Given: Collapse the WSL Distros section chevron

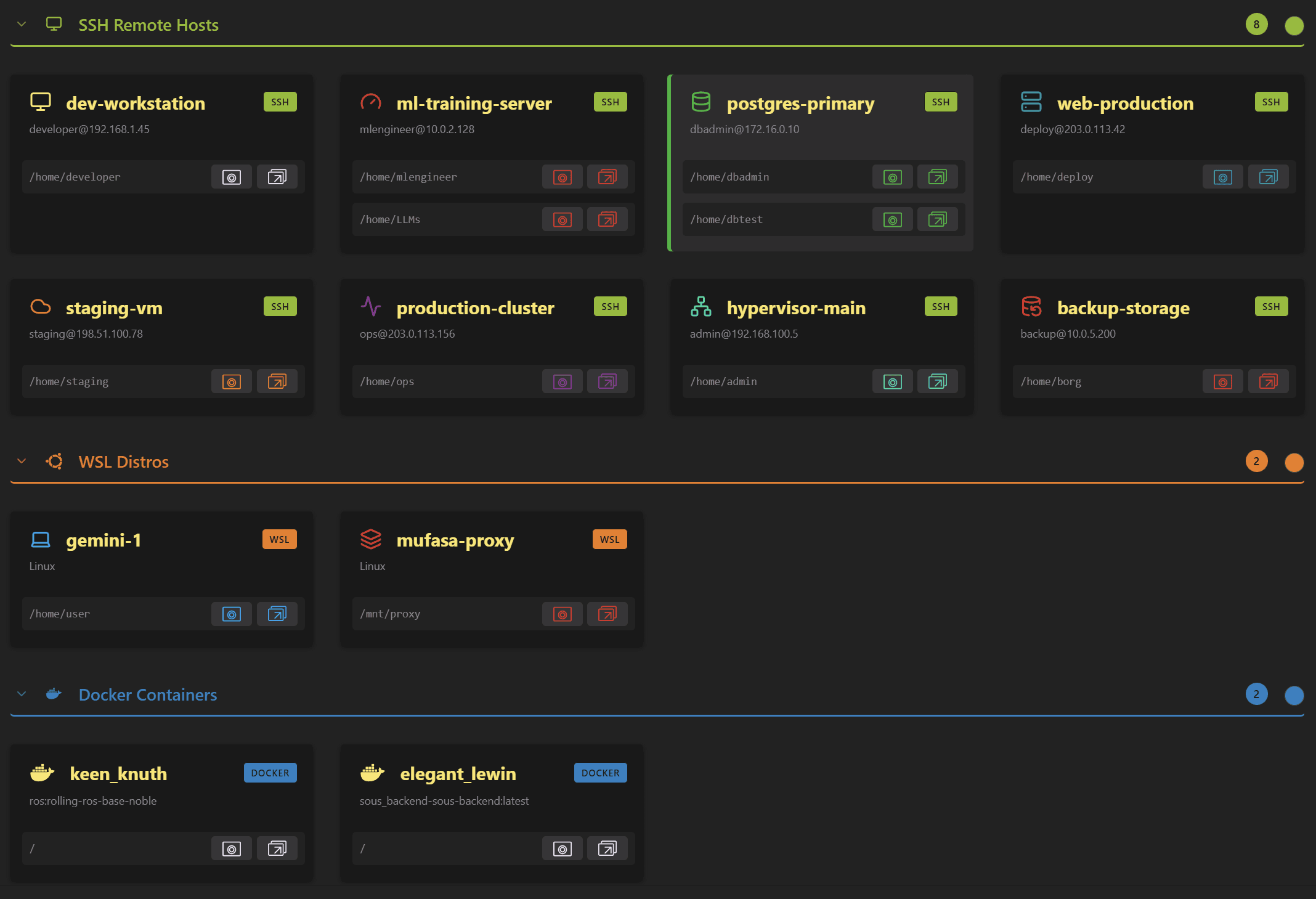Looking at the screenshot, I should tap(22, 462).
